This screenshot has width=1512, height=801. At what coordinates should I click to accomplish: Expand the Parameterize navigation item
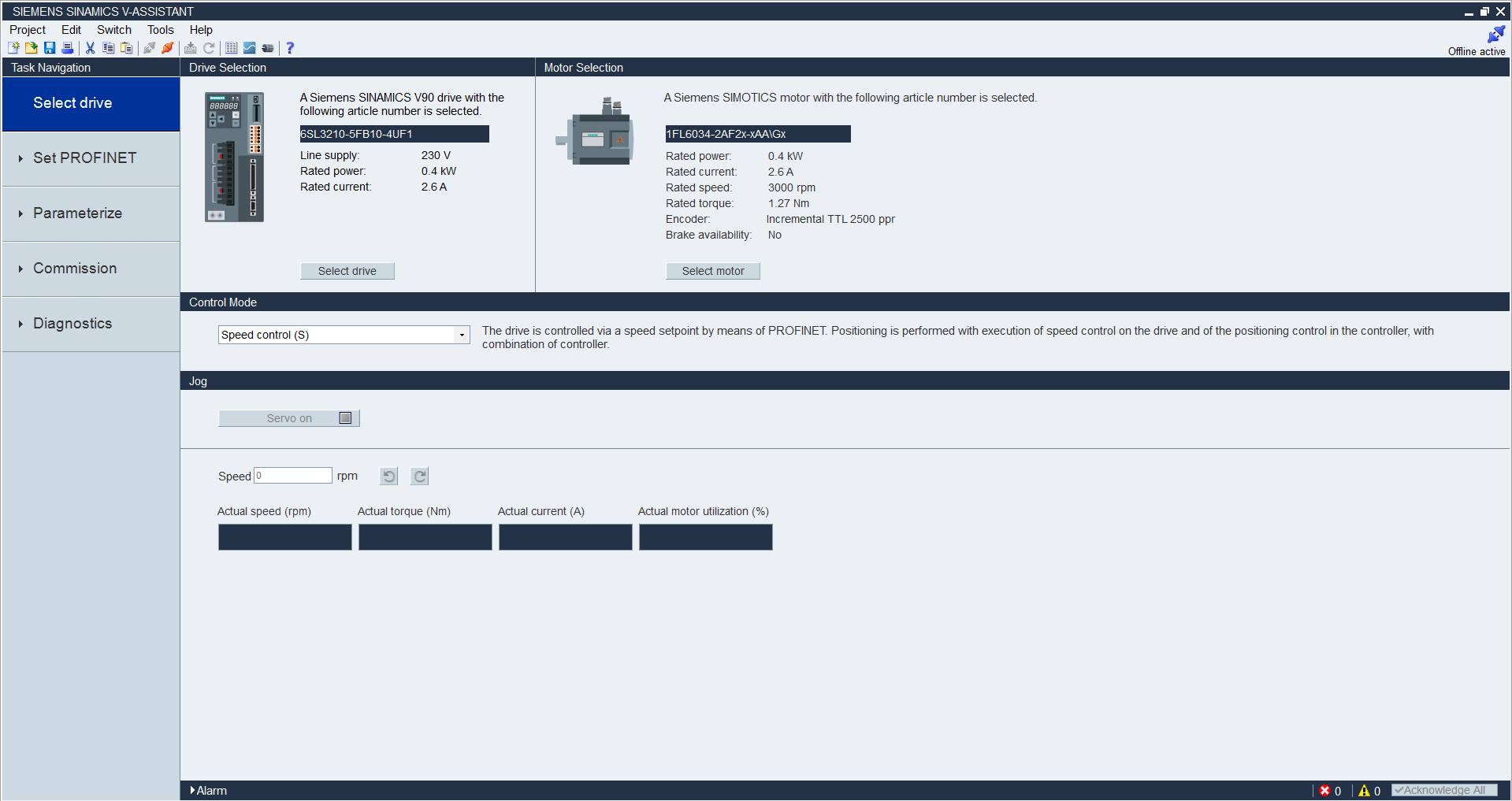coord(91,213)
